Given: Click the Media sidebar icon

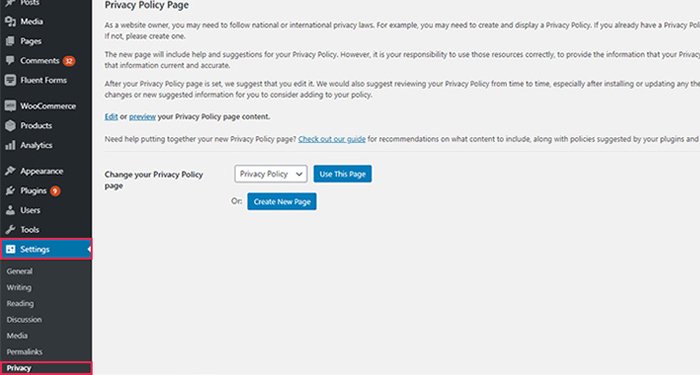Looking at the screenshot, I should tap(10, 21).
